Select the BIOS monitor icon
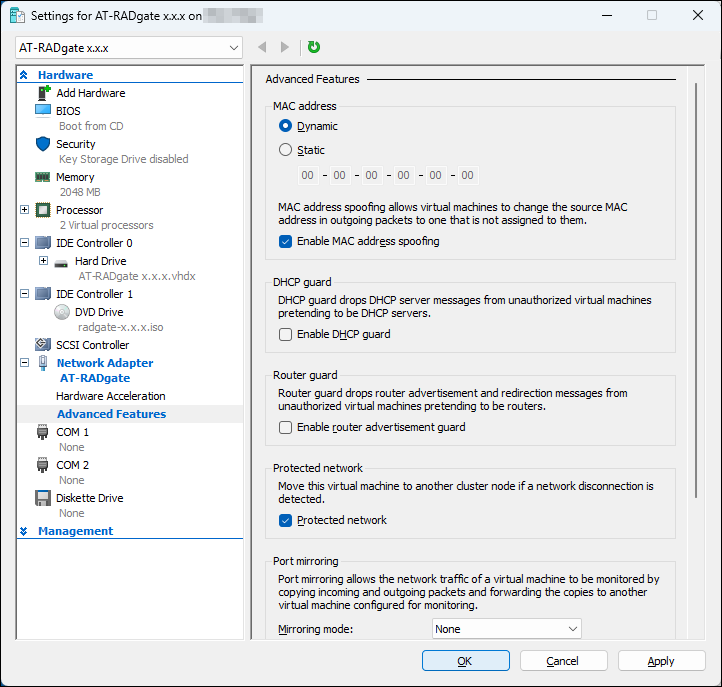 point(43,111)
